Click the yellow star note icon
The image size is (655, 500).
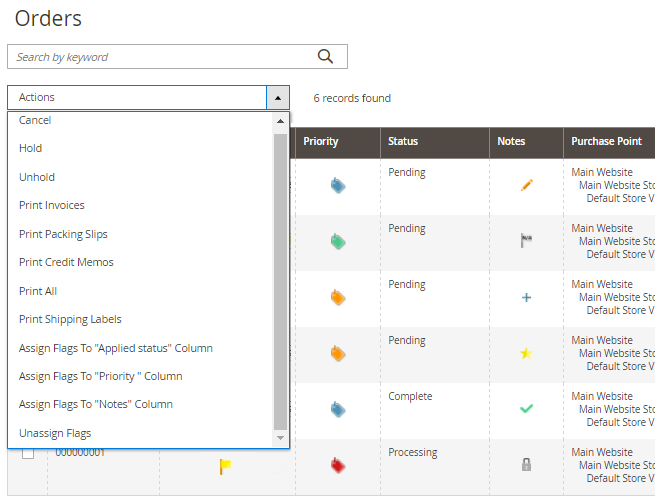(x=526, y=354)
